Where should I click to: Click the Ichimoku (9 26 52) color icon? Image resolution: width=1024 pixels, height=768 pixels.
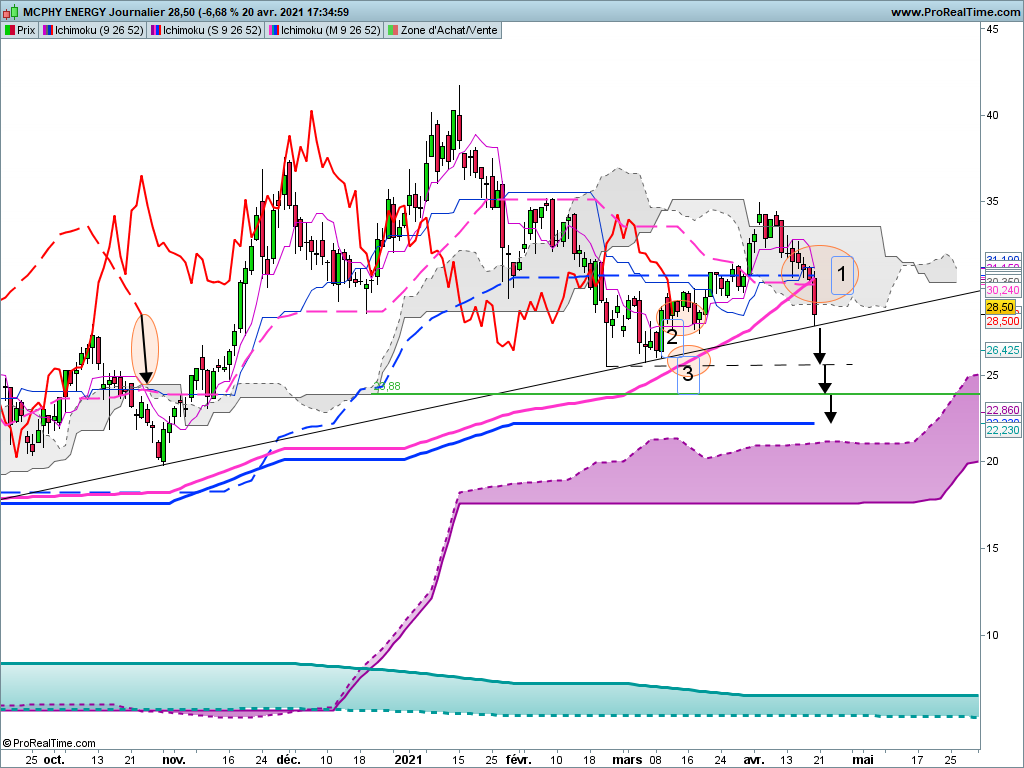[x=48, y=30]
